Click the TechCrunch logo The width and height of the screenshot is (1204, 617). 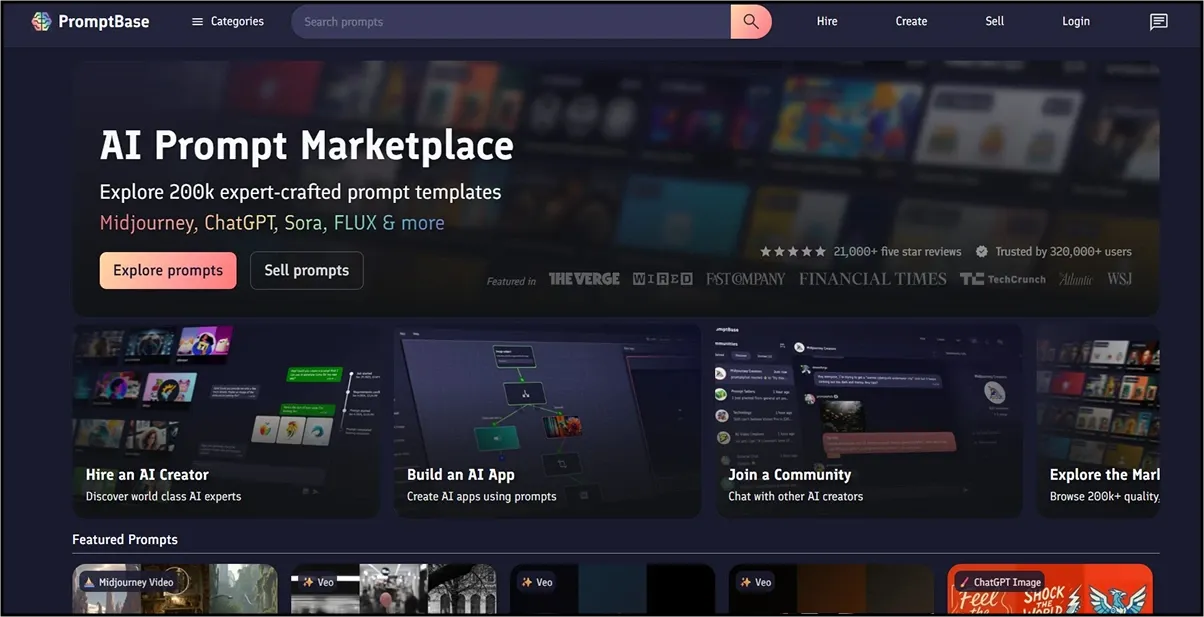pyautogui.click(x=1003, y=279)
